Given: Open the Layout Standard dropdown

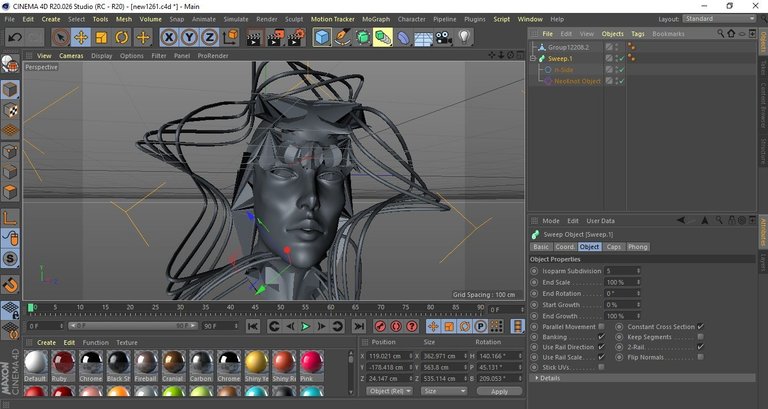Looking at the screenshot, I should (719, 19).
